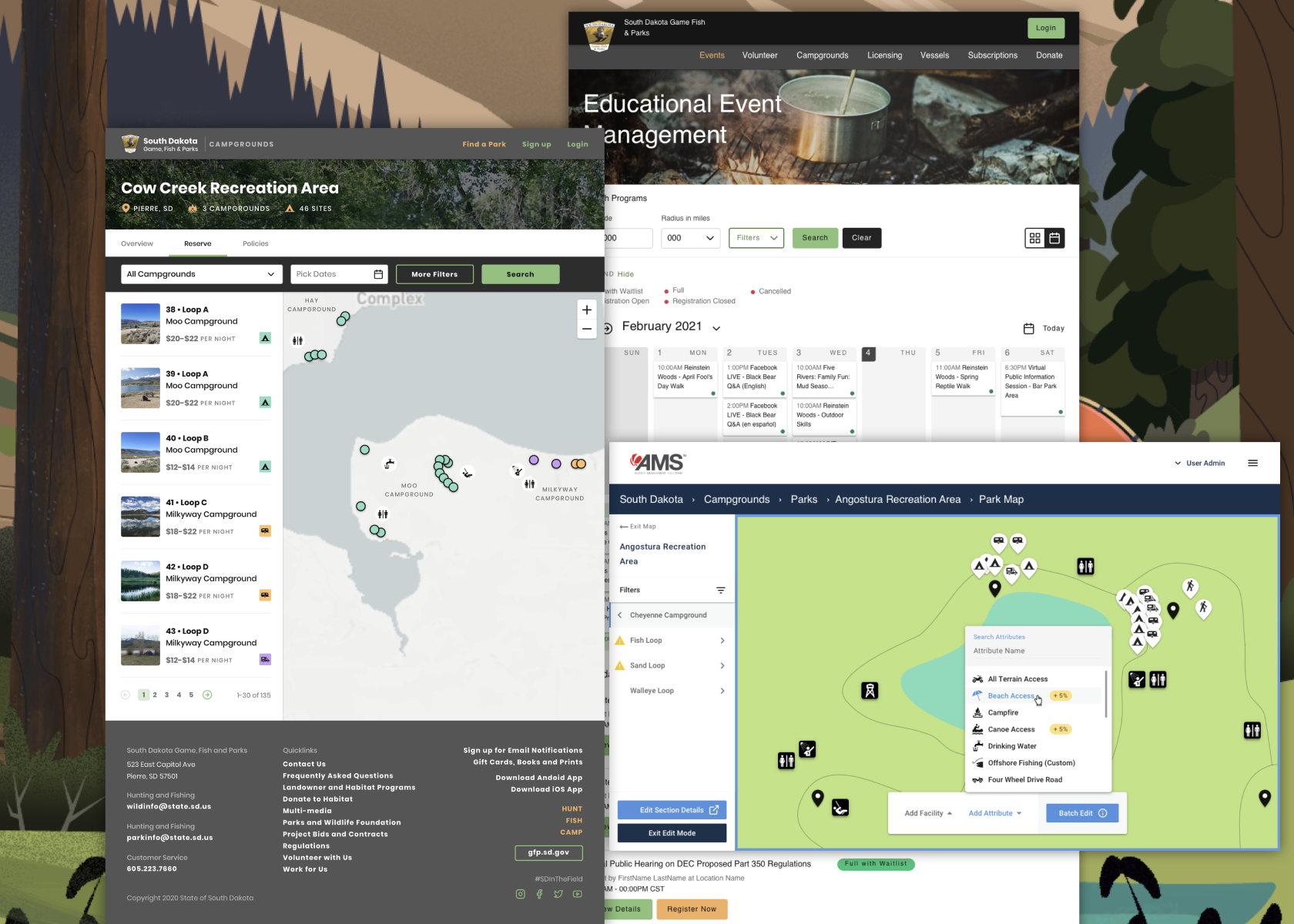This screenshot has height=924, width=1294.
Task: Click restroom icon near Moo Campground on map
Action: 383,514
